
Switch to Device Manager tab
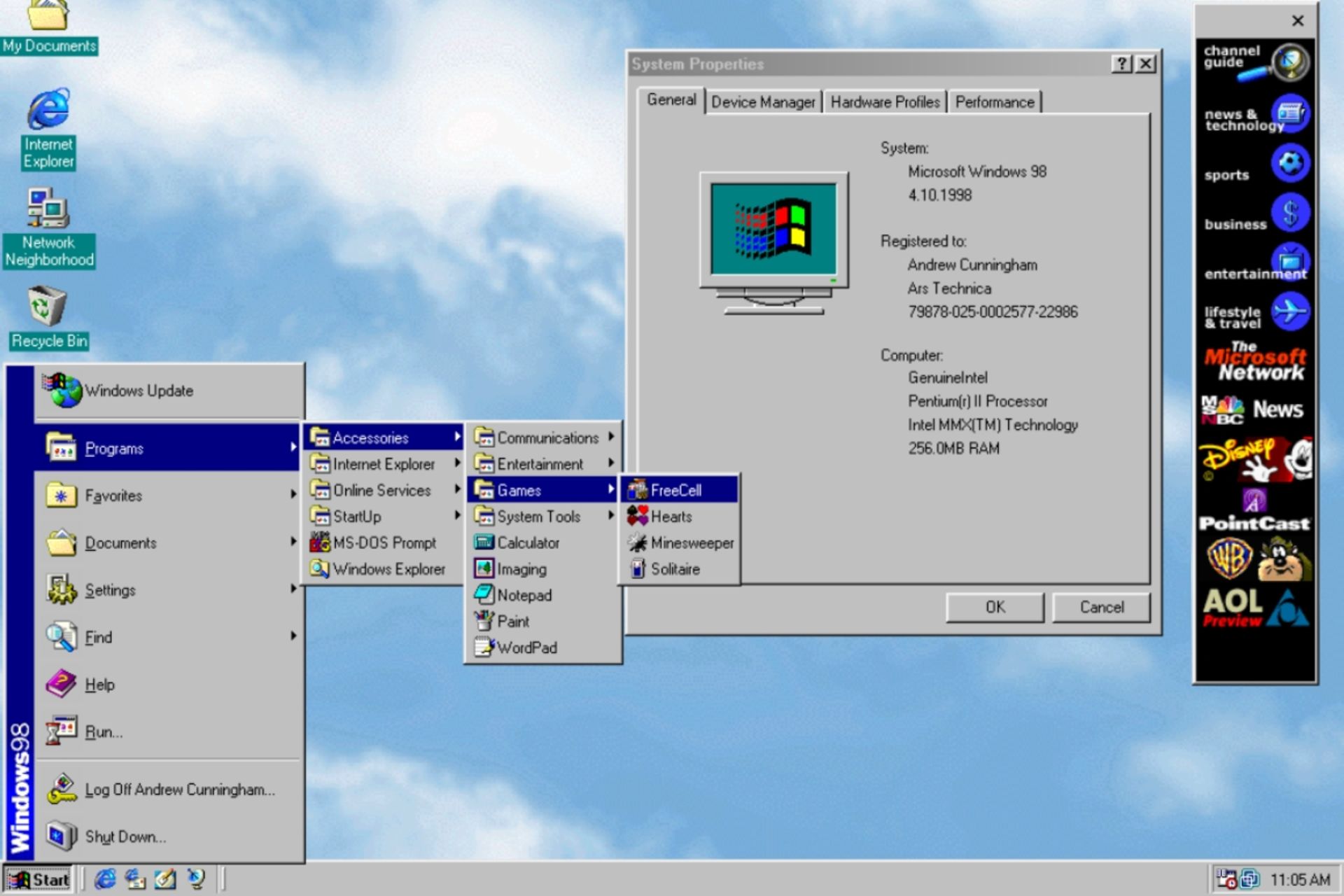point(763,102)
